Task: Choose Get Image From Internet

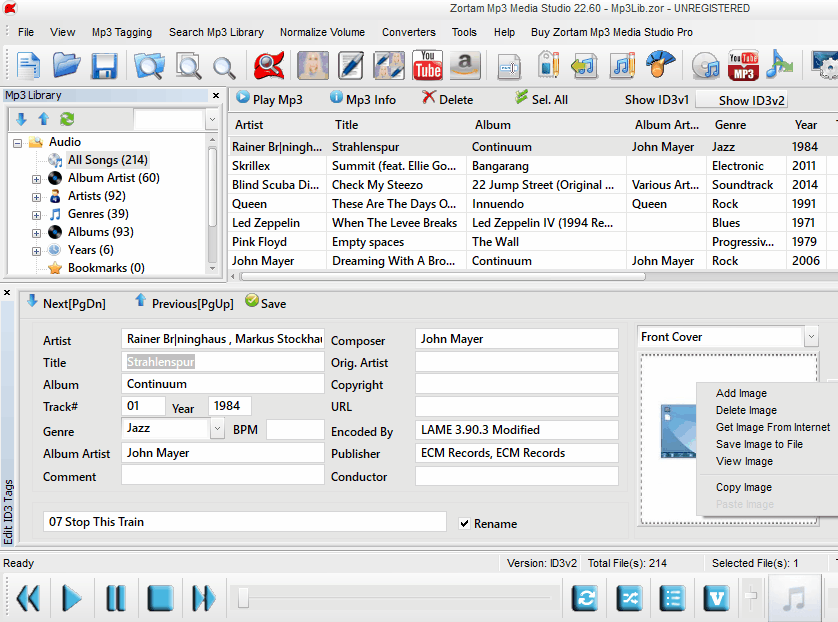Action: 773,427
